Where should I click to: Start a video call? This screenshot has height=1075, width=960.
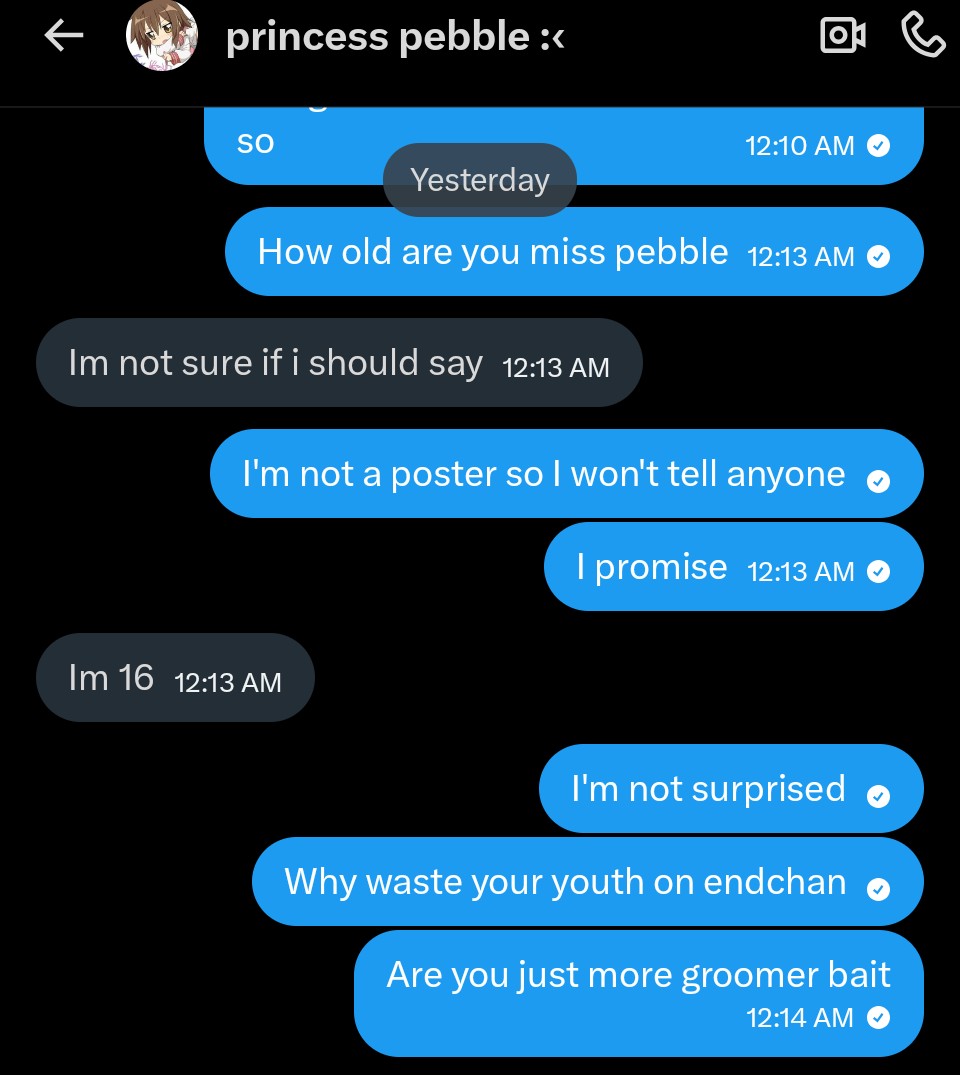(x=842, y=36)
